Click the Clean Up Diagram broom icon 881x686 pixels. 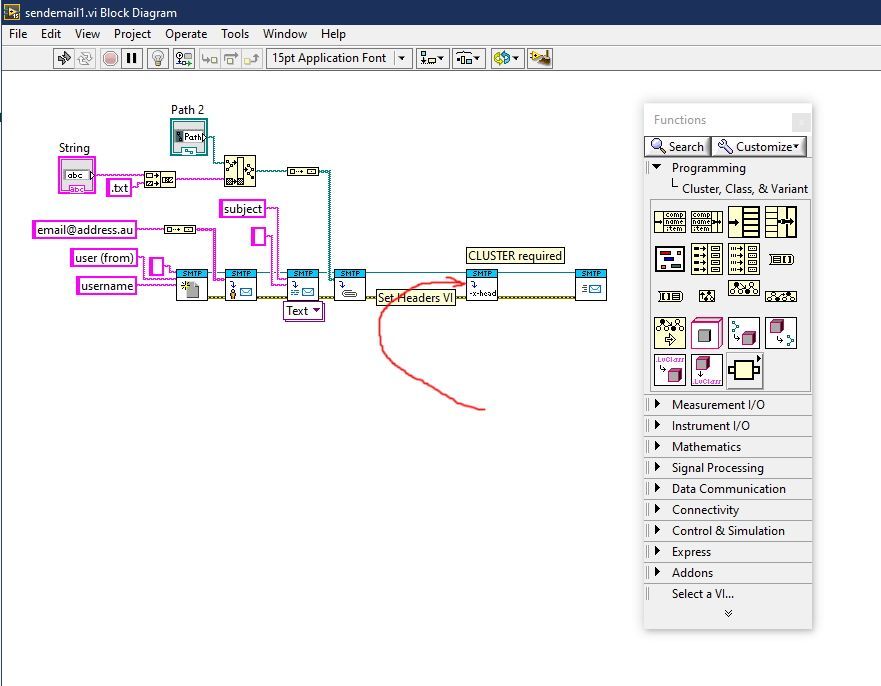[x=539, y=58]
